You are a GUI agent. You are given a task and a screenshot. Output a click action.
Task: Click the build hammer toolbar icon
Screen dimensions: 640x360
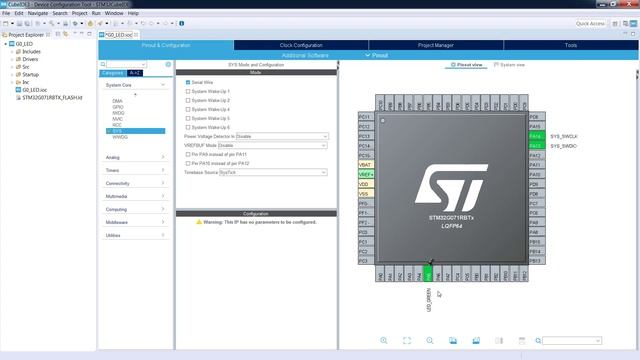52,23
